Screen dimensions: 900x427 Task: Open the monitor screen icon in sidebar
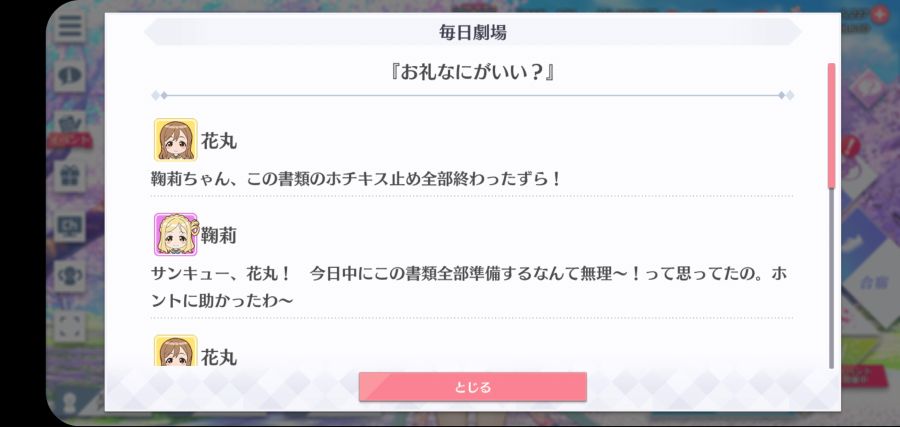(70, 226)
